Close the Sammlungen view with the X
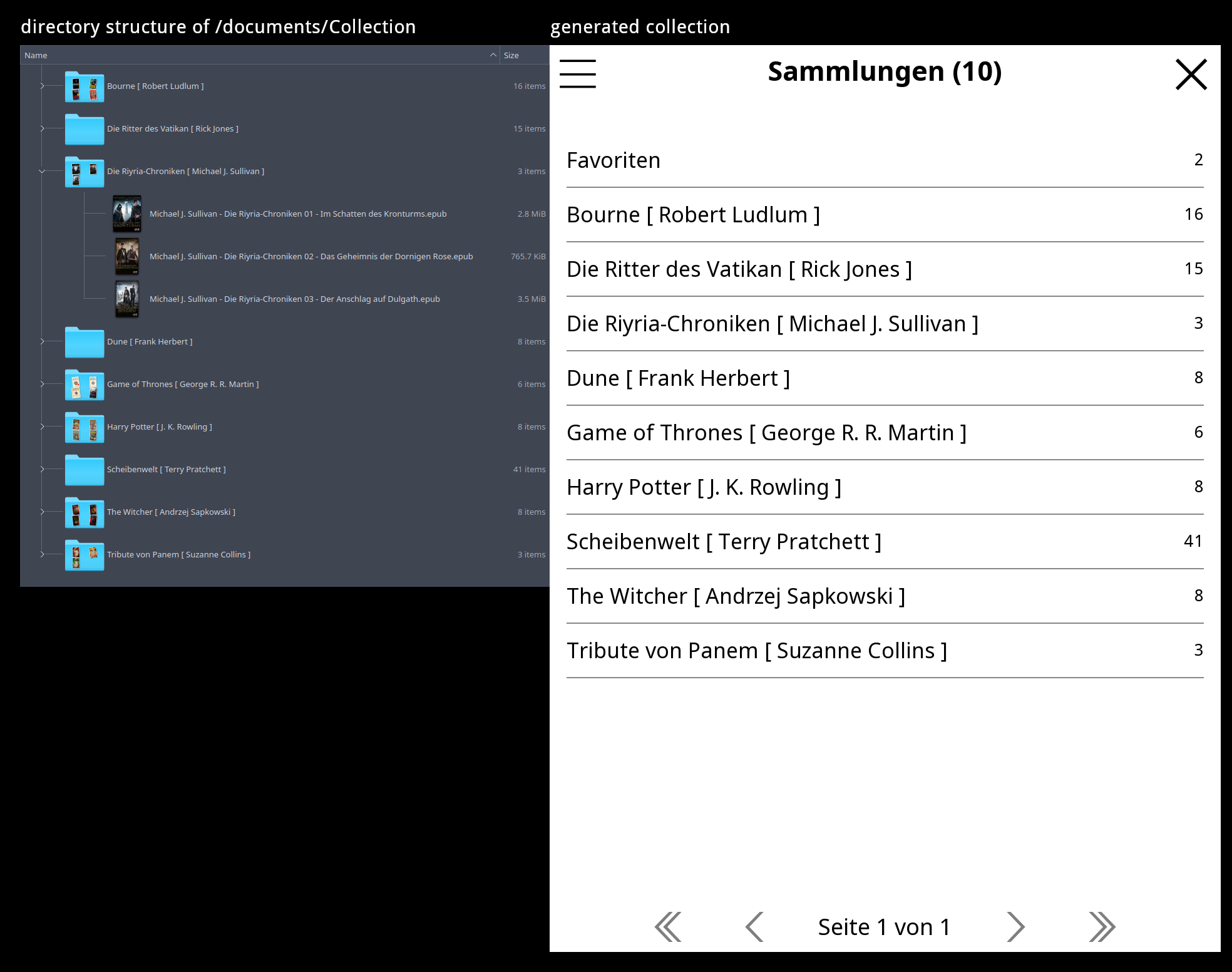1232x972 pixels. (x=1191, y=75)
